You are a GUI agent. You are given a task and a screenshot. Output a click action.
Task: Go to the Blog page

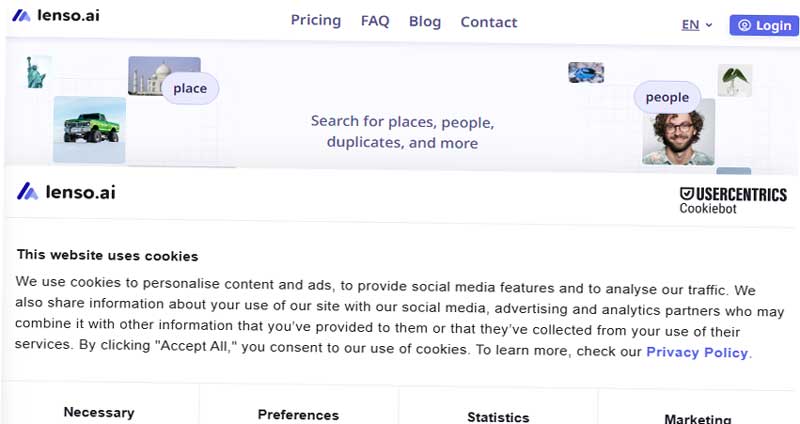click(x=425, y=21)
